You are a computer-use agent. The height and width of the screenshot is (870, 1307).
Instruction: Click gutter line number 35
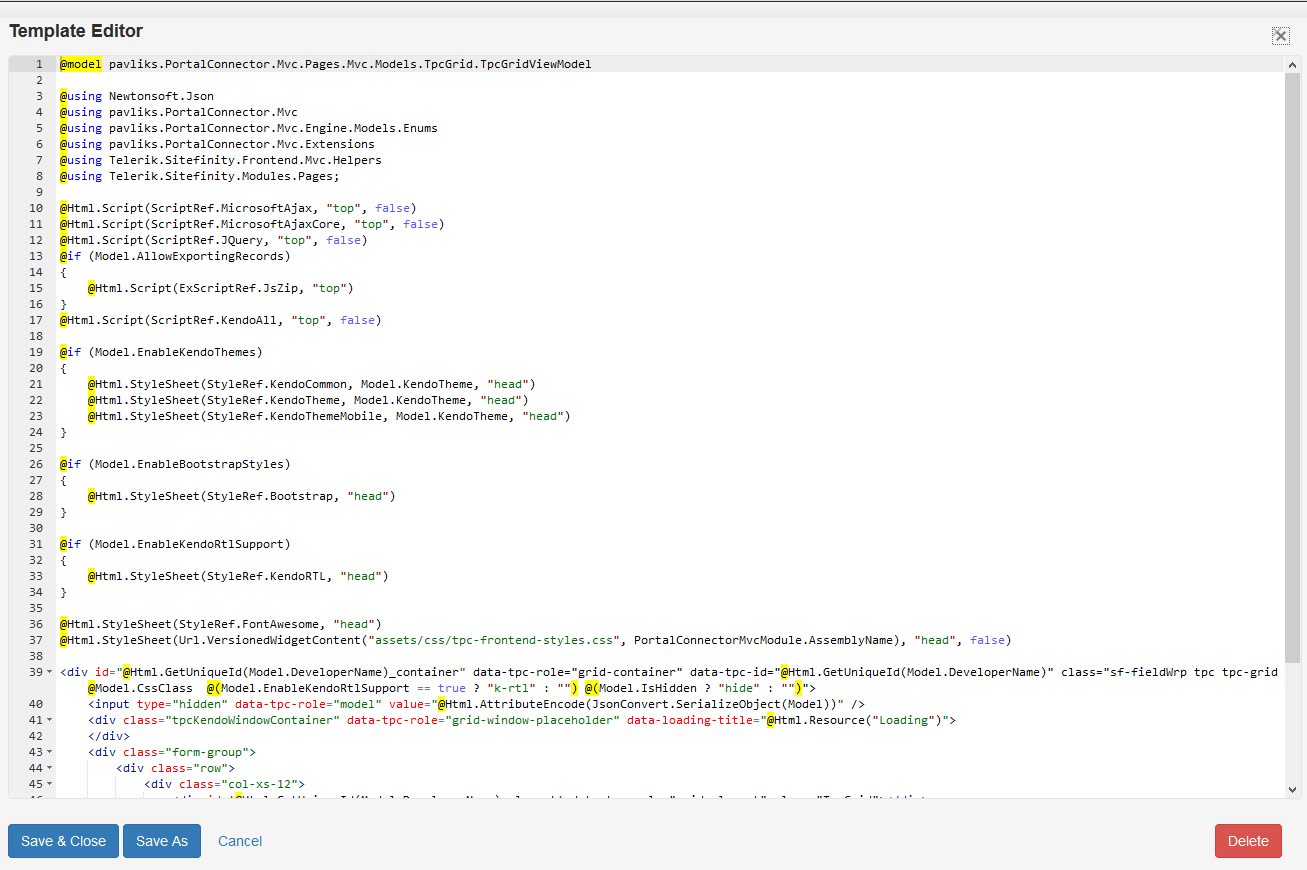pyautogui.click(x=36, y=608)
